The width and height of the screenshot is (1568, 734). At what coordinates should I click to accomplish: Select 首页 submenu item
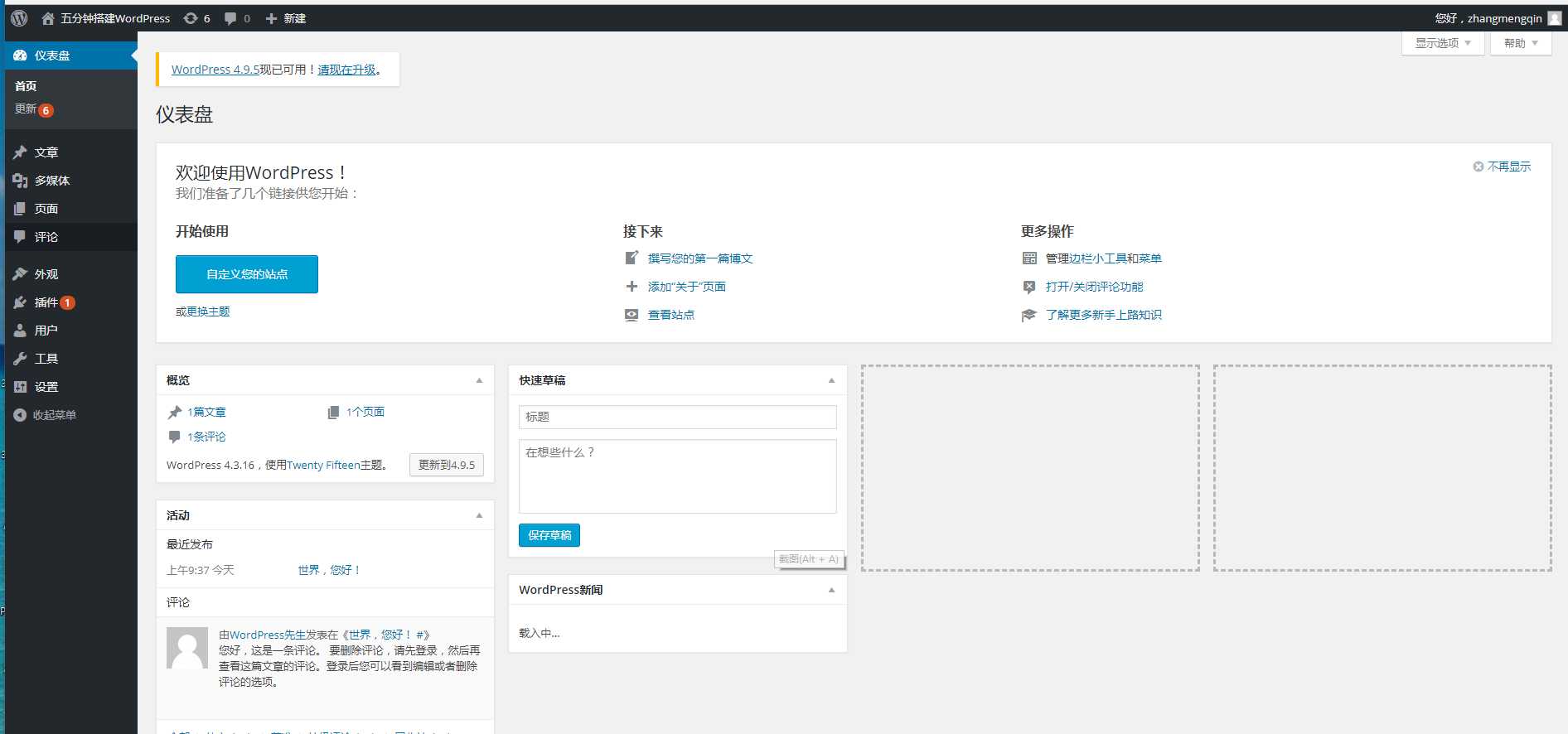tap(26, 86)
